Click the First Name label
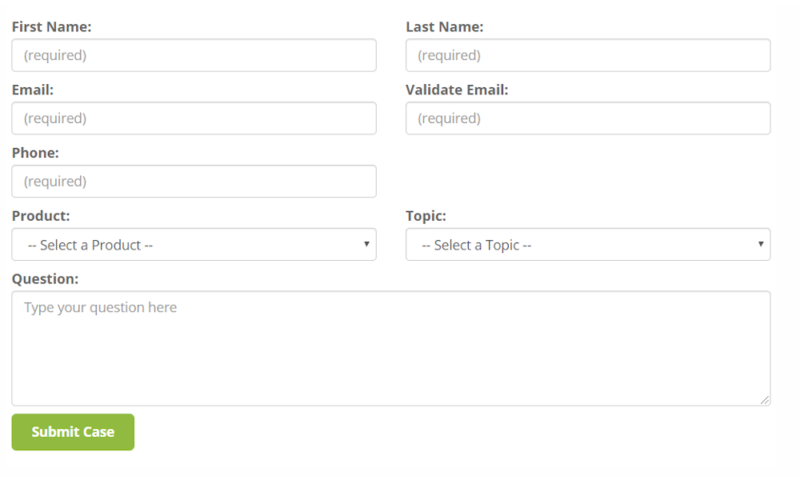 click(52, 27)
